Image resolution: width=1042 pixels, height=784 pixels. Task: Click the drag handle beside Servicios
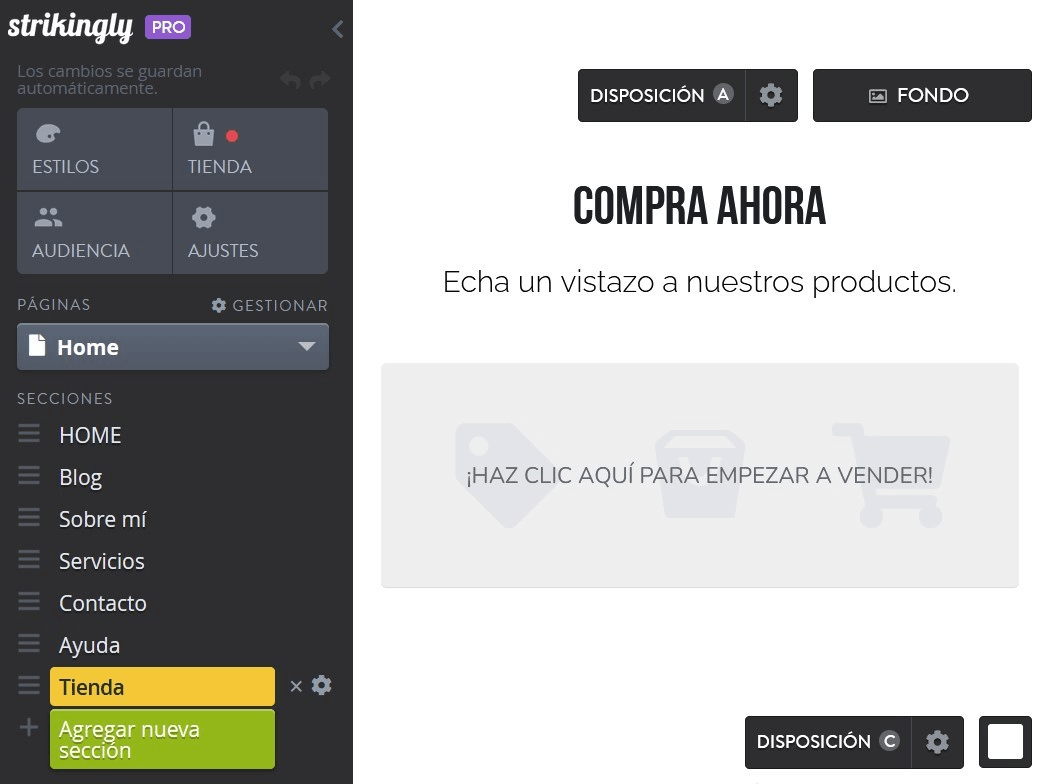click(29, 559)
